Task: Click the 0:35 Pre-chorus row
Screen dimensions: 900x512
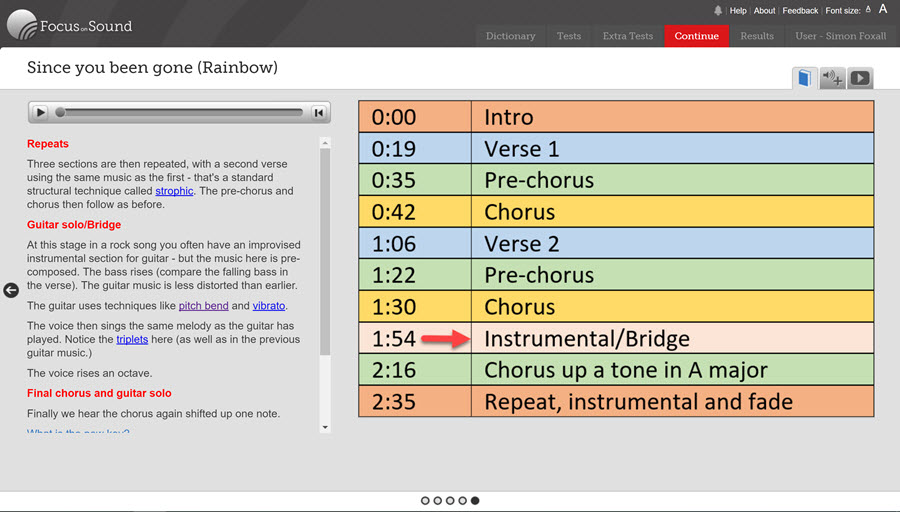Action: (616, 180)
